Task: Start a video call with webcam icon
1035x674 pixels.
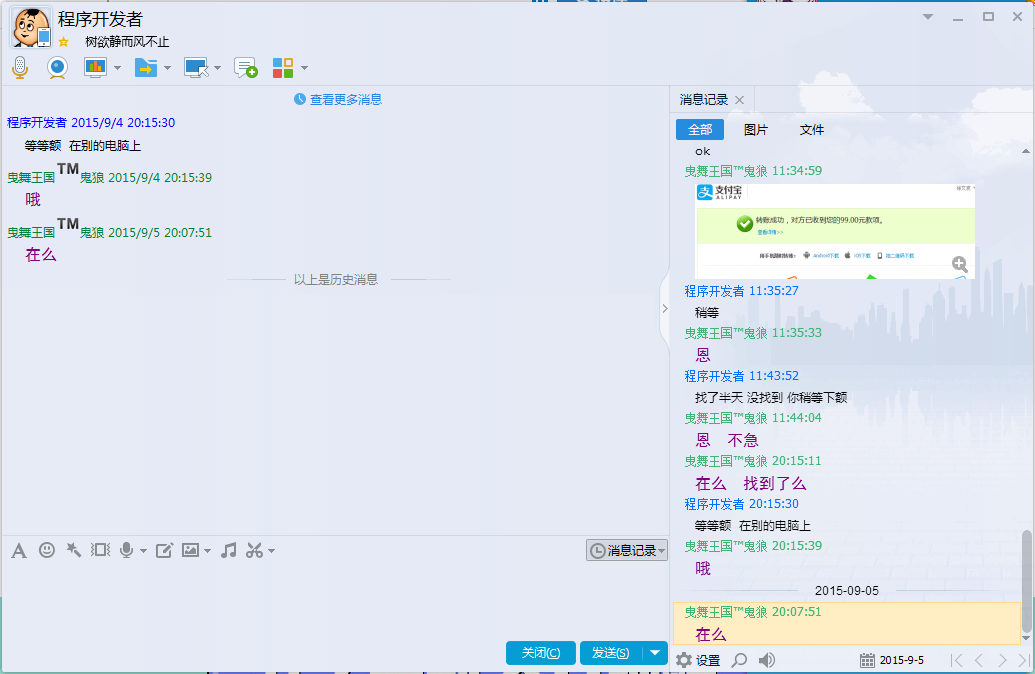Action: point(57,67)
